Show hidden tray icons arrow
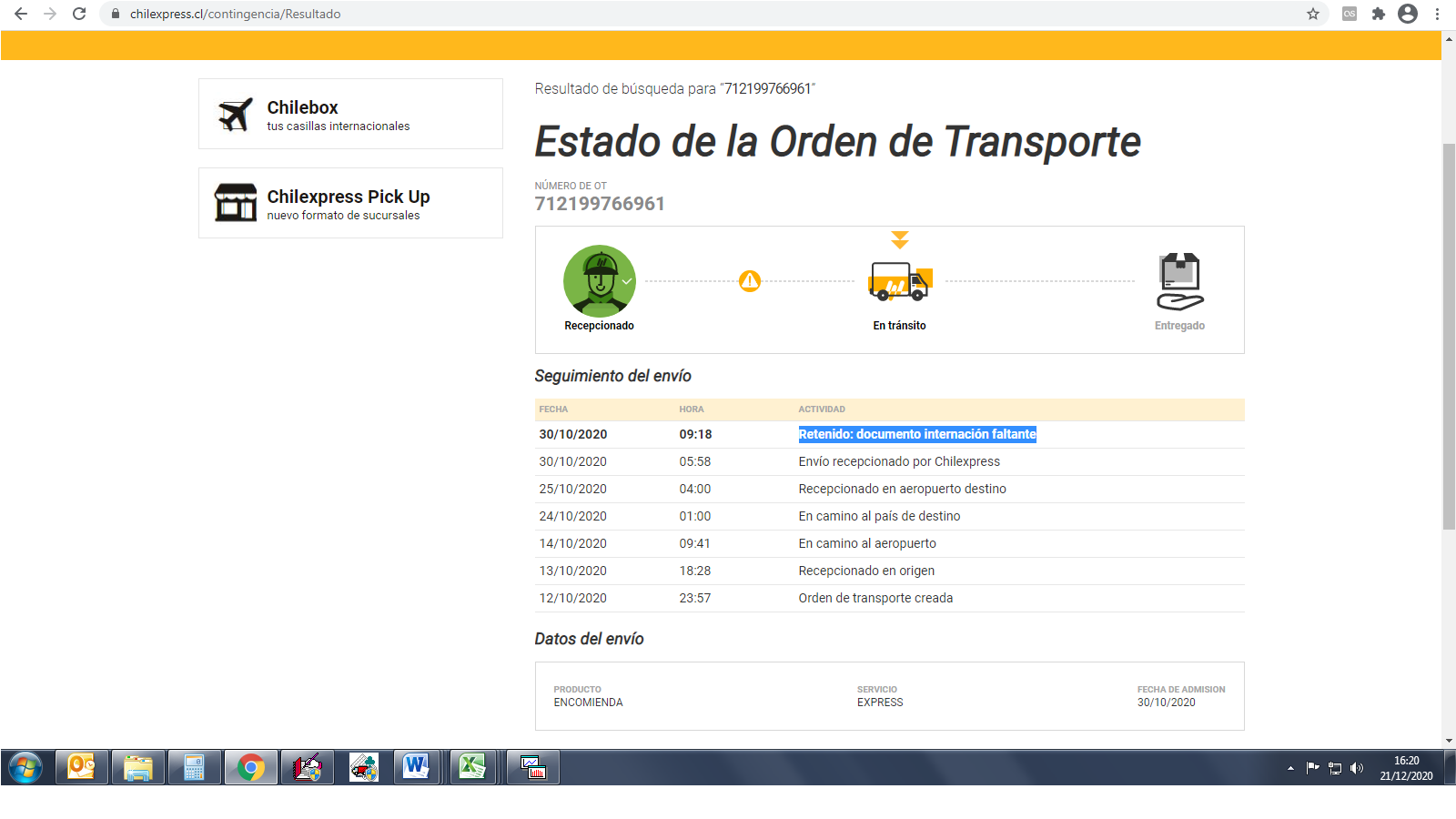 click(1290, 768)
